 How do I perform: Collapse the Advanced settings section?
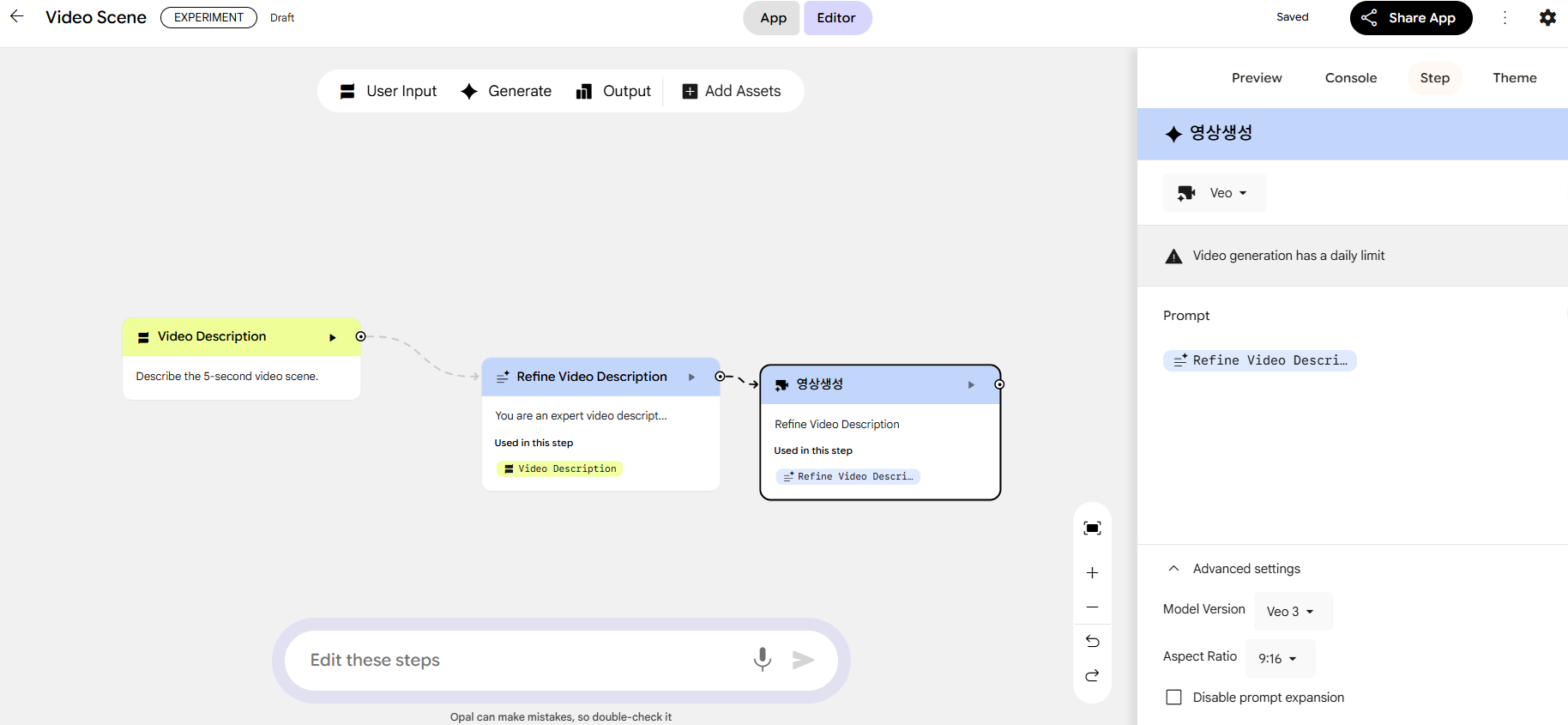click(x=1235, y=569)
